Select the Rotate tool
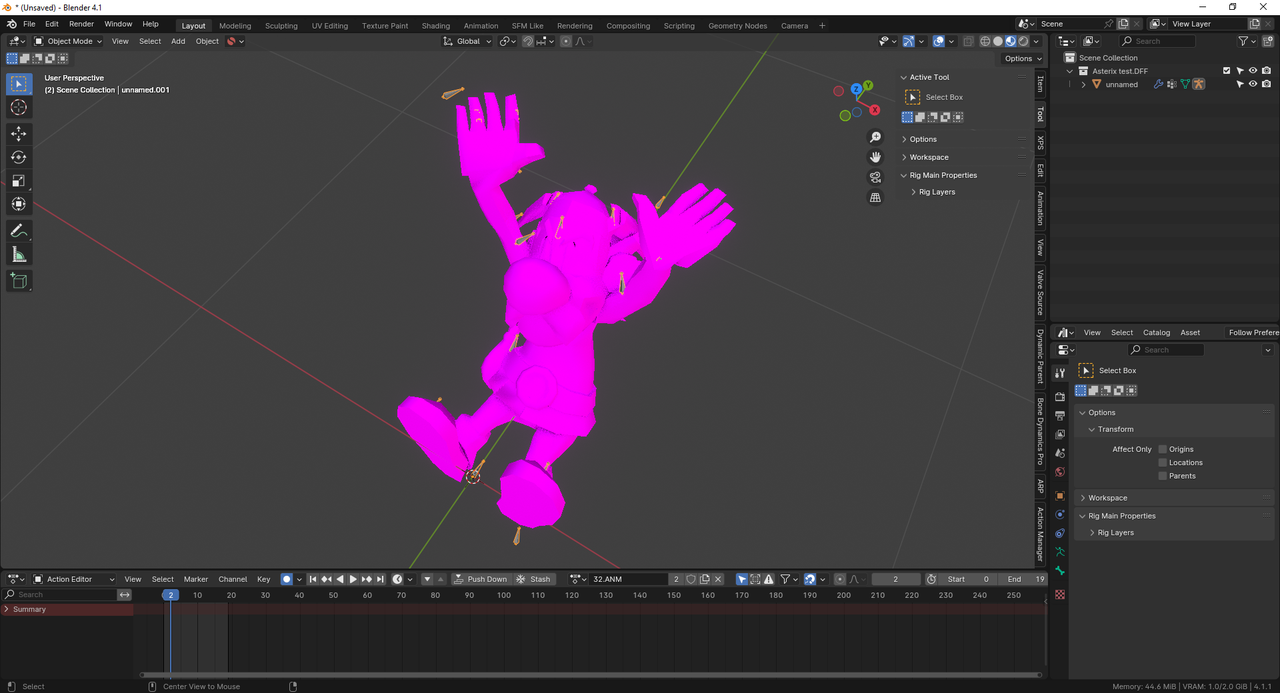Viewport: 1280px width, 693px height. tap(19, 157)
